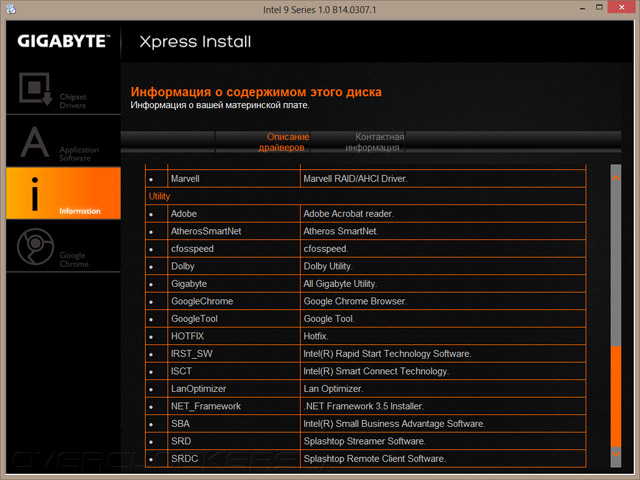Open the Chipset Drivers section icon
Viewport: 640px width, 480px height.
tap(36, 89)
